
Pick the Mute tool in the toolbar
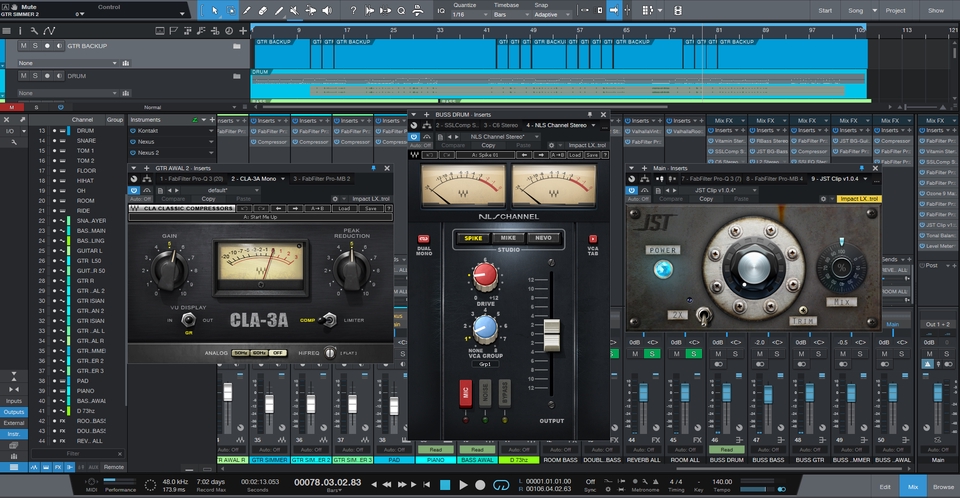tap(294, 10)
